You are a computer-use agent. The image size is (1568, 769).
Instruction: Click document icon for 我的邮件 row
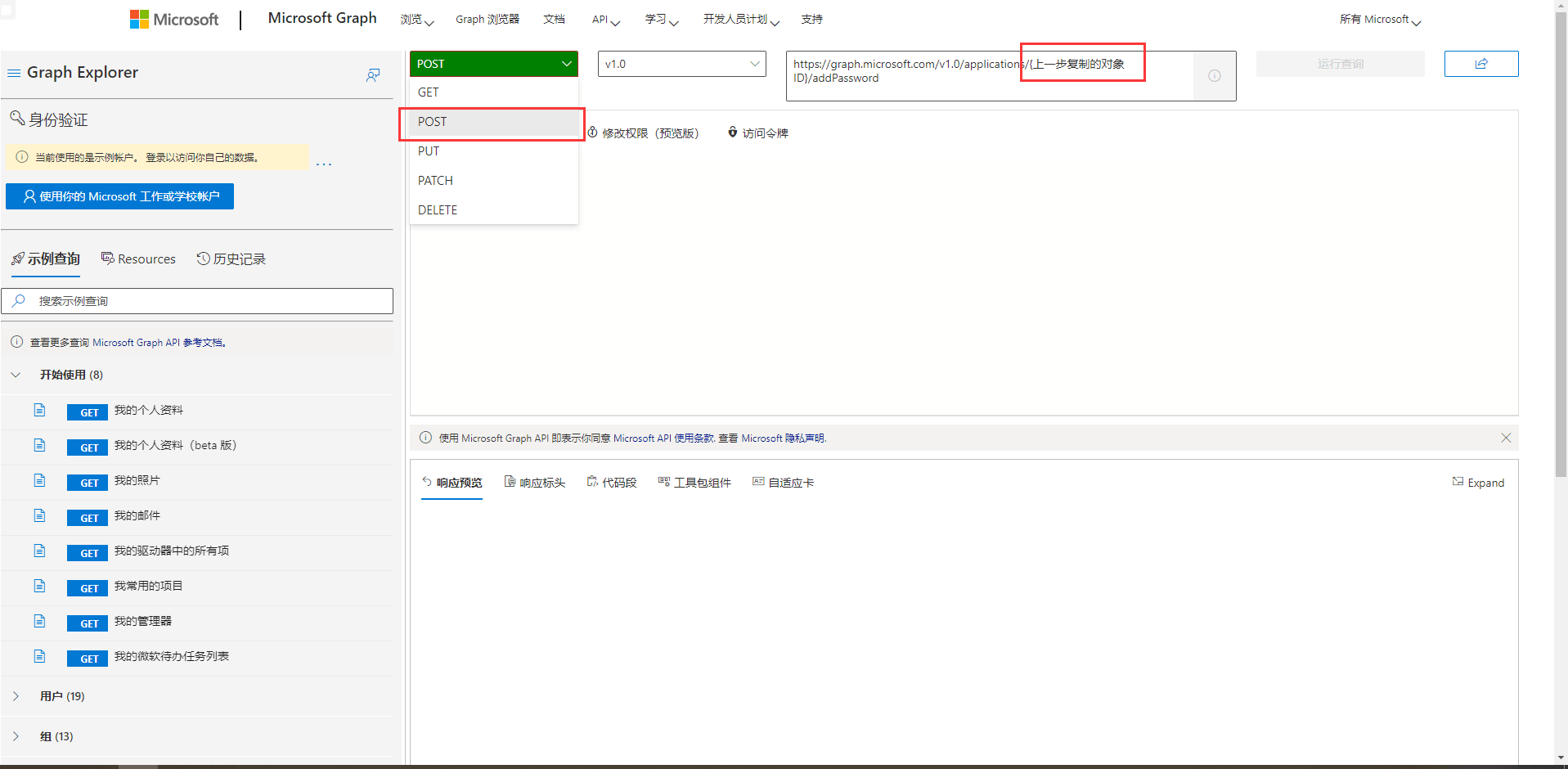(x=39, y=515)
